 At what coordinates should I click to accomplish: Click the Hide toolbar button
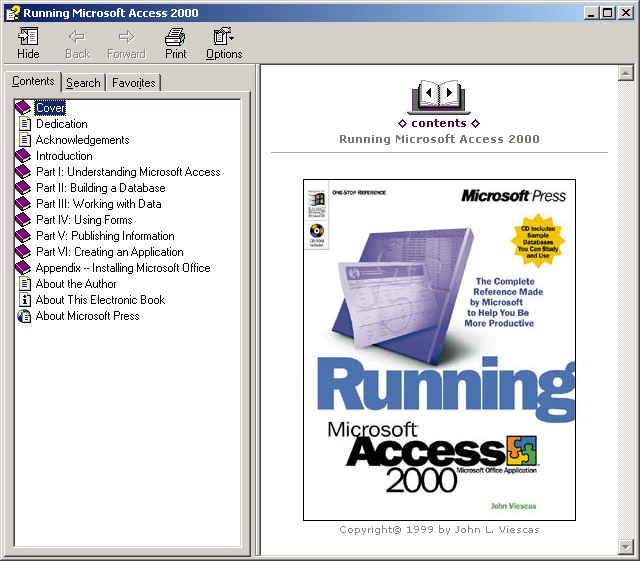[x=28, y=43]
